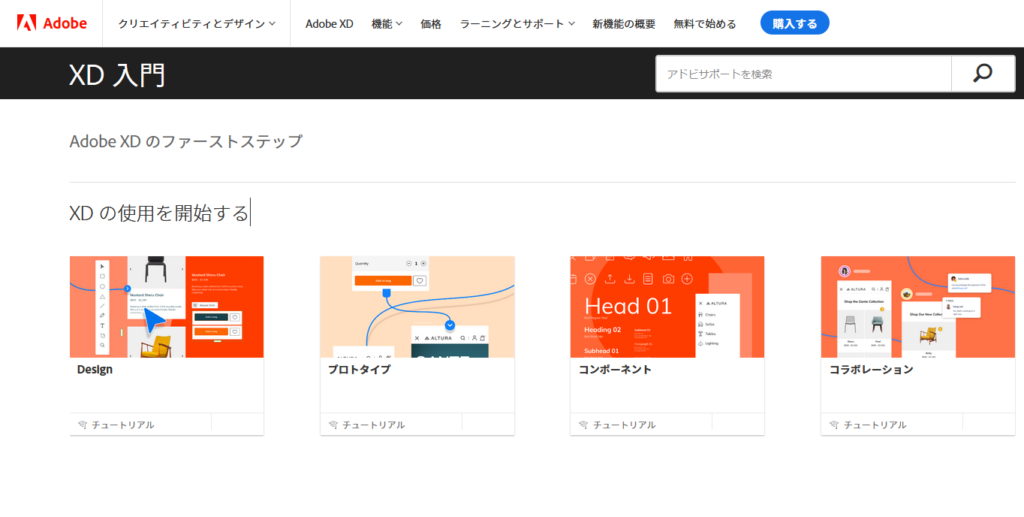Click the XD の使用を開始する heading
This screenshot has width=1024, height=517.
pos(159,213)
